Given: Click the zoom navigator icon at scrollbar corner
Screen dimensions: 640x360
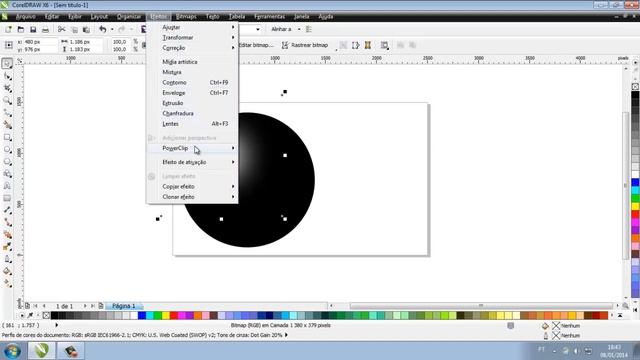Looking at the screenshot, I should 625,306.
